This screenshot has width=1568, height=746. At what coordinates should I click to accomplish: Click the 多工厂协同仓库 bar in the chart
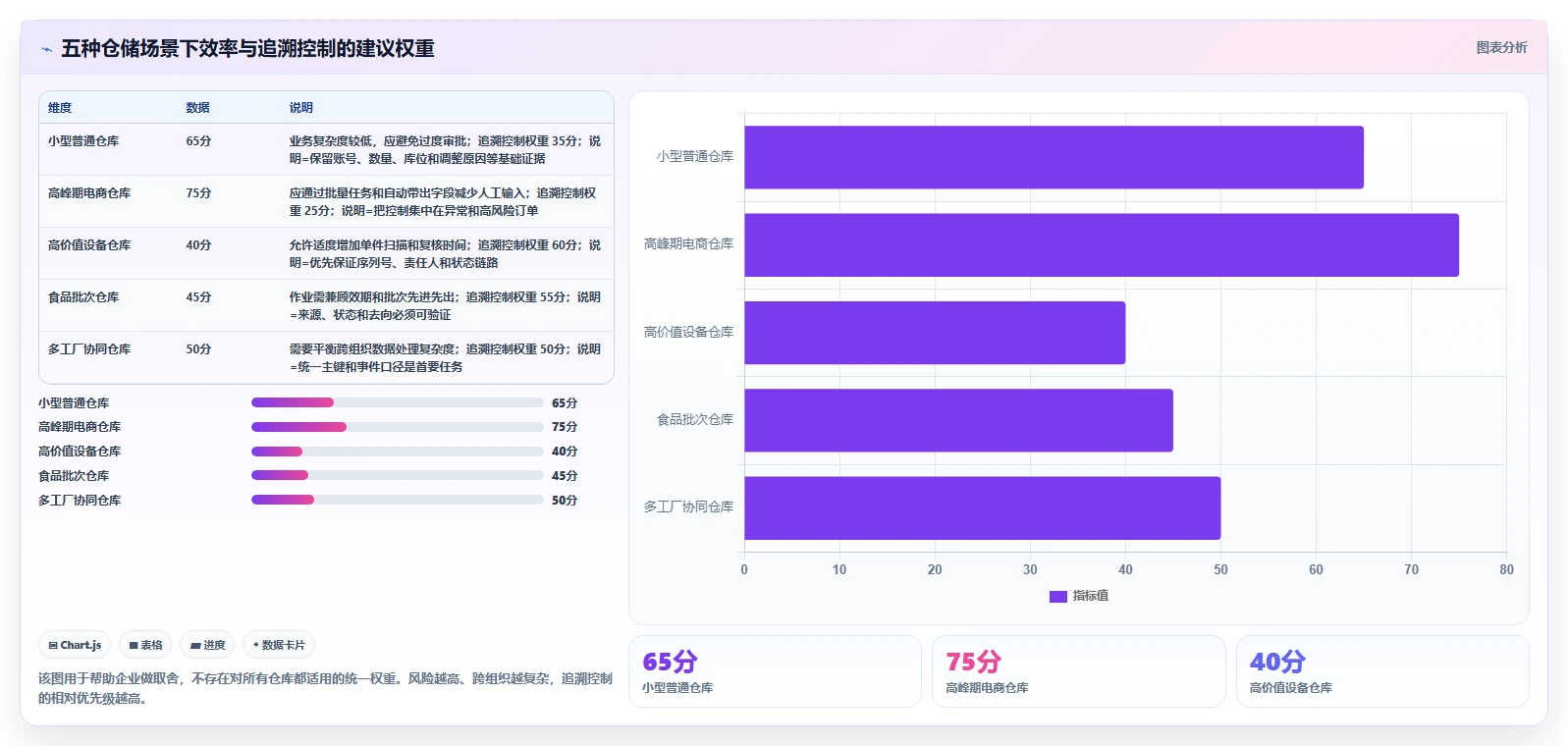click(x=982, y=508)
